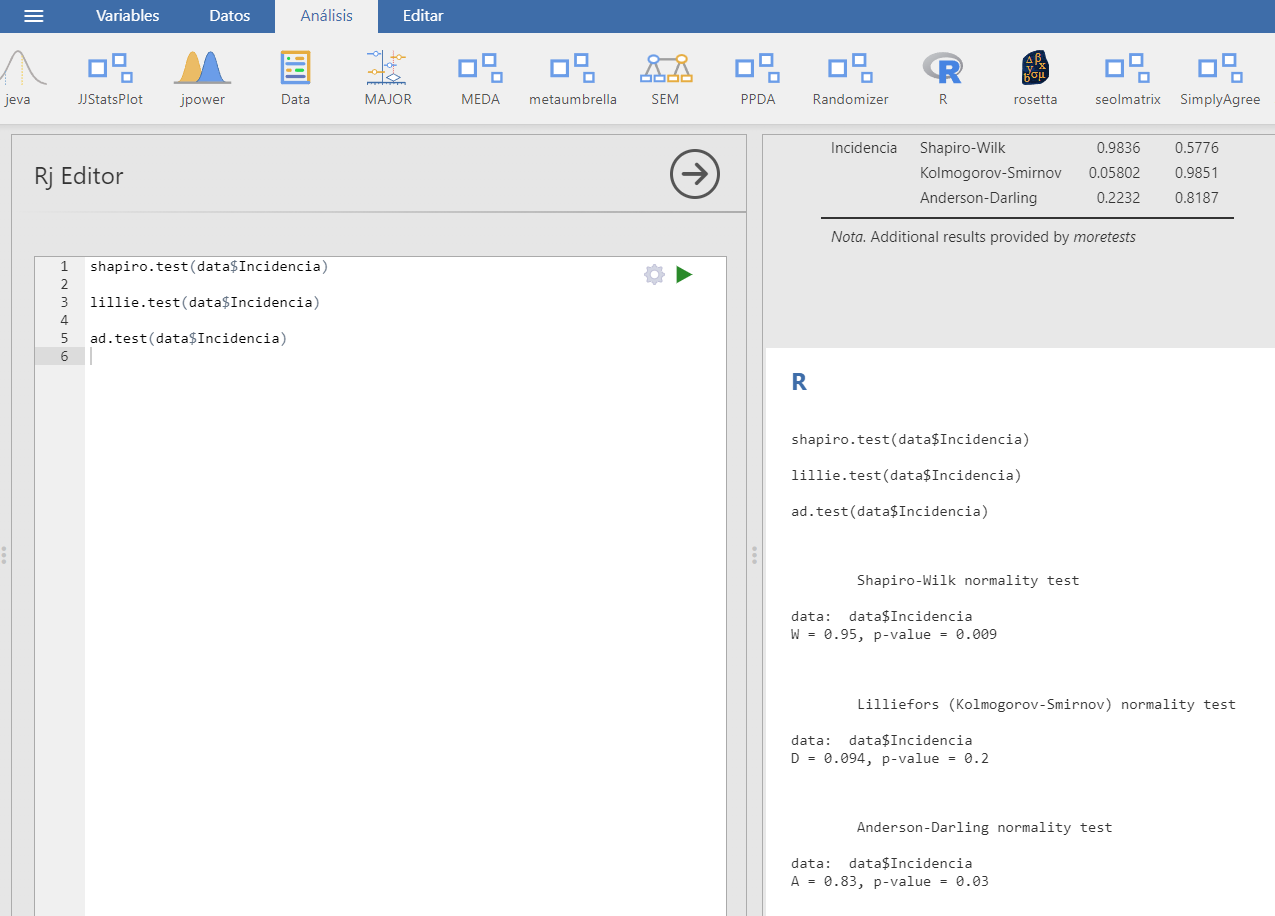Click A = 0.83 p-value output line
Screen dimensions: 1275x916
(x=890, y=881)
